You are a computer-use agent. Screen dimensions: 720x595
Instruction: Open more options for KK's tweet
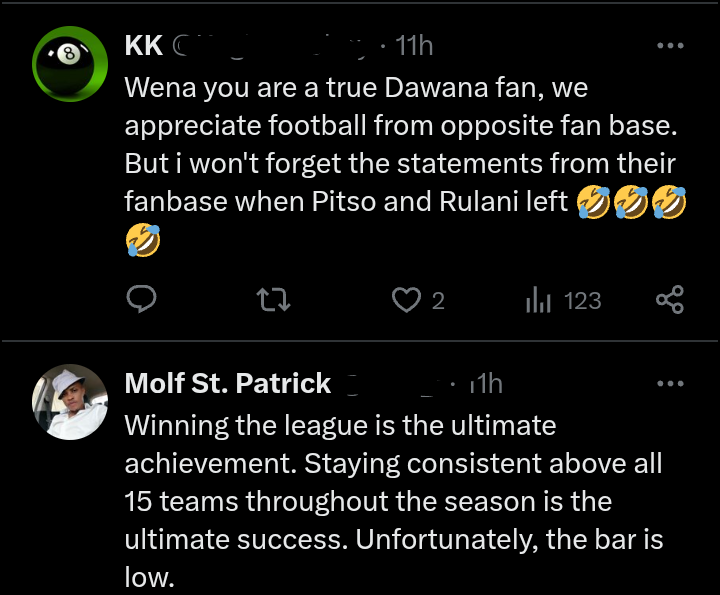point(669,46)
